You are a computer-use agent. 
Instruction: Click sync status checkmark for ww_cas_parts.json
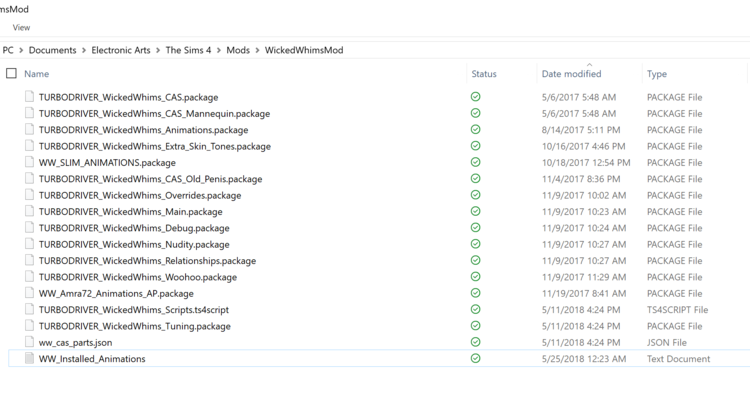(x=475, y=342)
